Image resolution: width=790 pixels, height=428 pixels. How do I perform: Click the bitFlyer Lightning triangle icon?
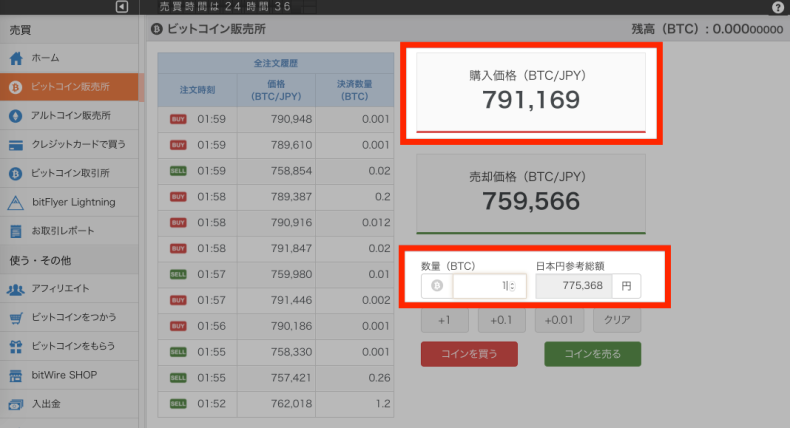(16, 203)
